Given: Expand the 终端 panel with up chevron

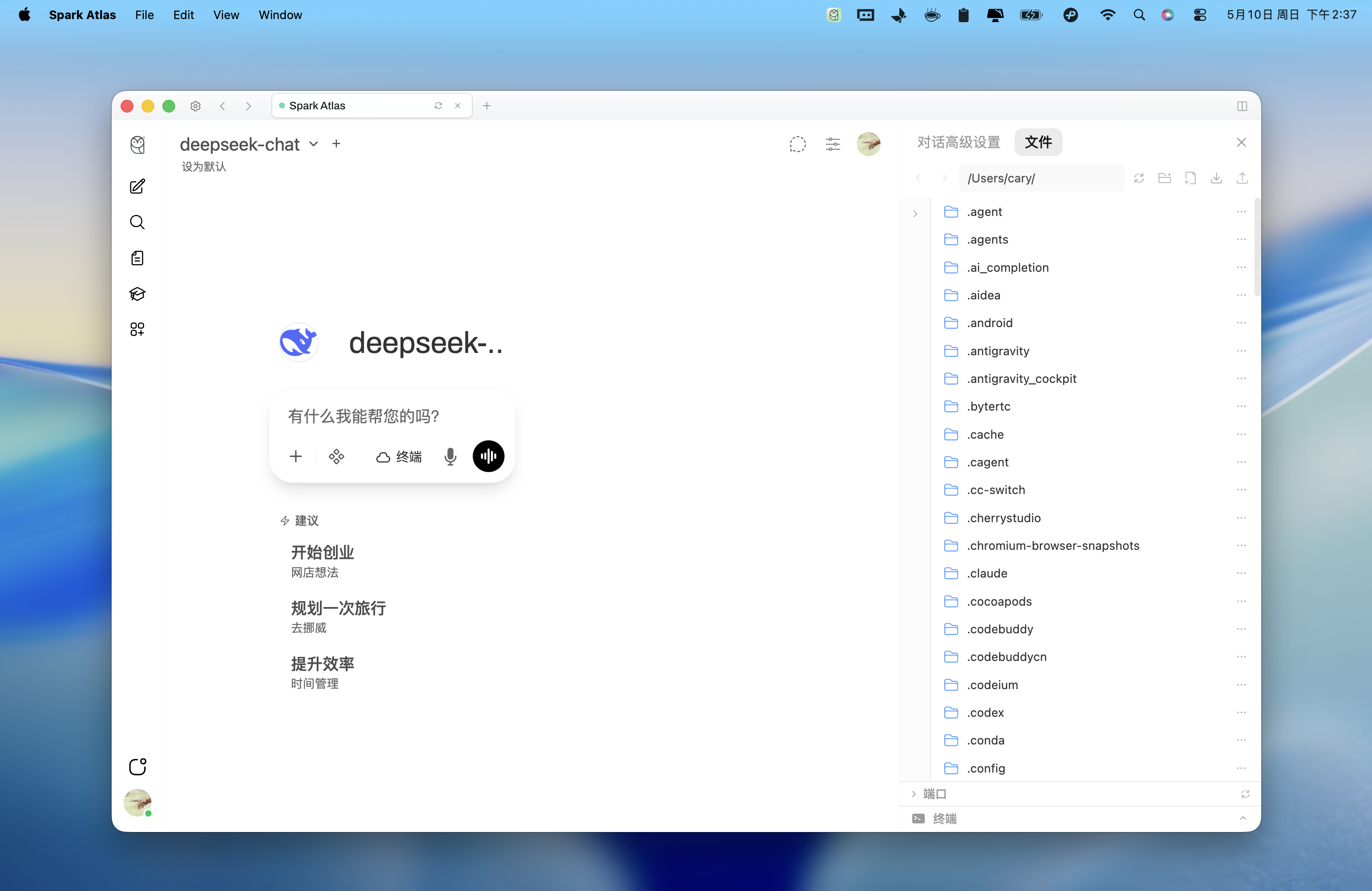Looking at the screenshot, I should [x=1243, y=818].
